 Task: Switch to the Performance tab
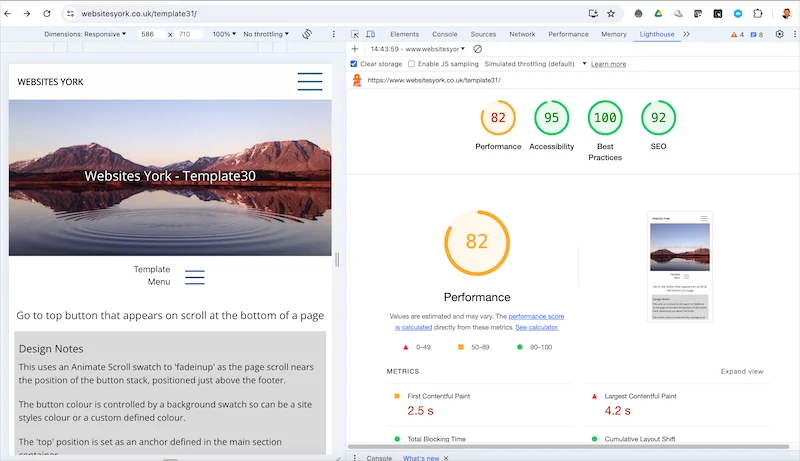point(568,34)
